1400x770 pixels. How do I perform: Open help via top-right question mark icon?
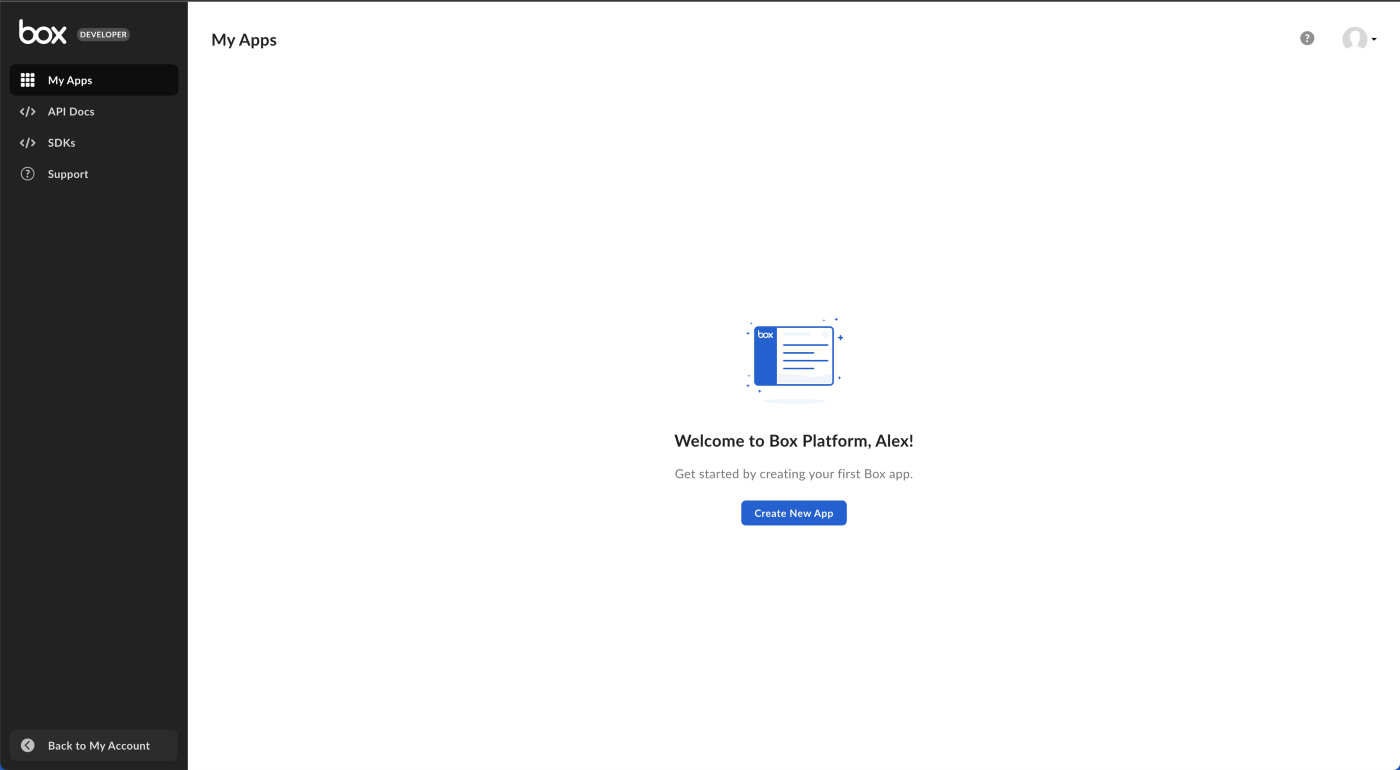pyautogui.click(x=1307, y=38)
